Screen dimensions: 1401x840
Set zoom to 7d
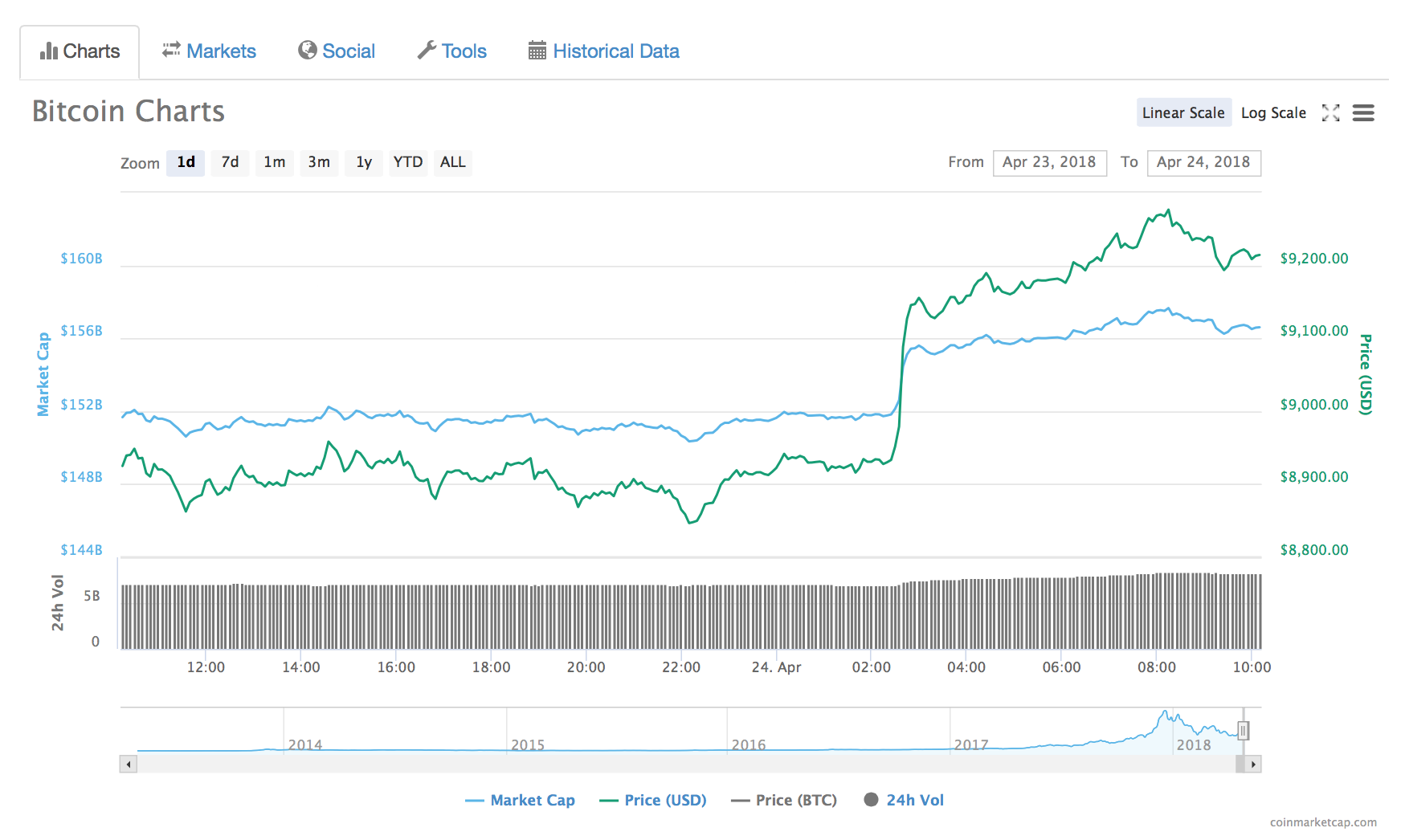(x=231, y=162)
